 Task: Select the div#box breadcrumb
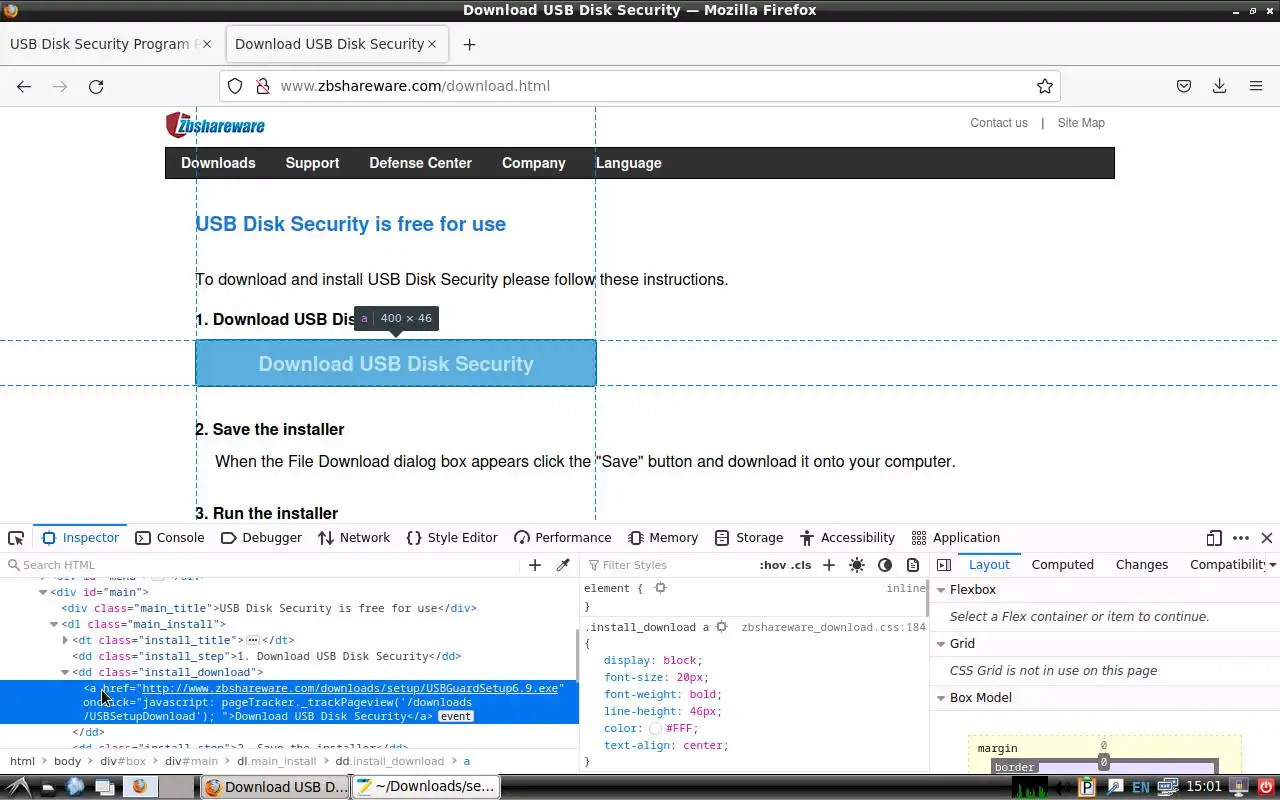click(123, 761)
